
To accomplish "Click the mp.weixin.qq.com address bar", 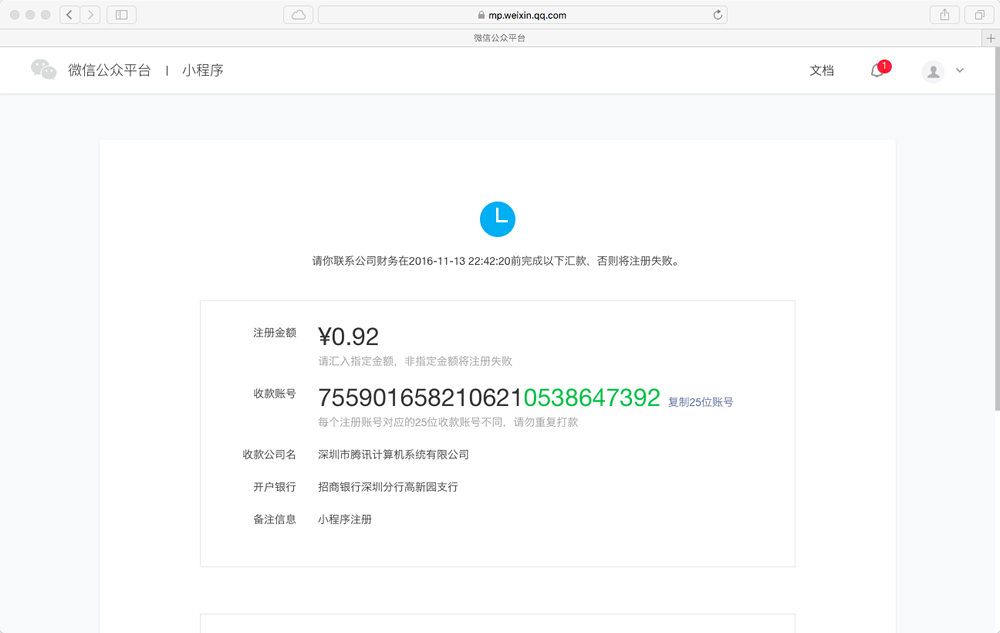I will click(522, 15).
